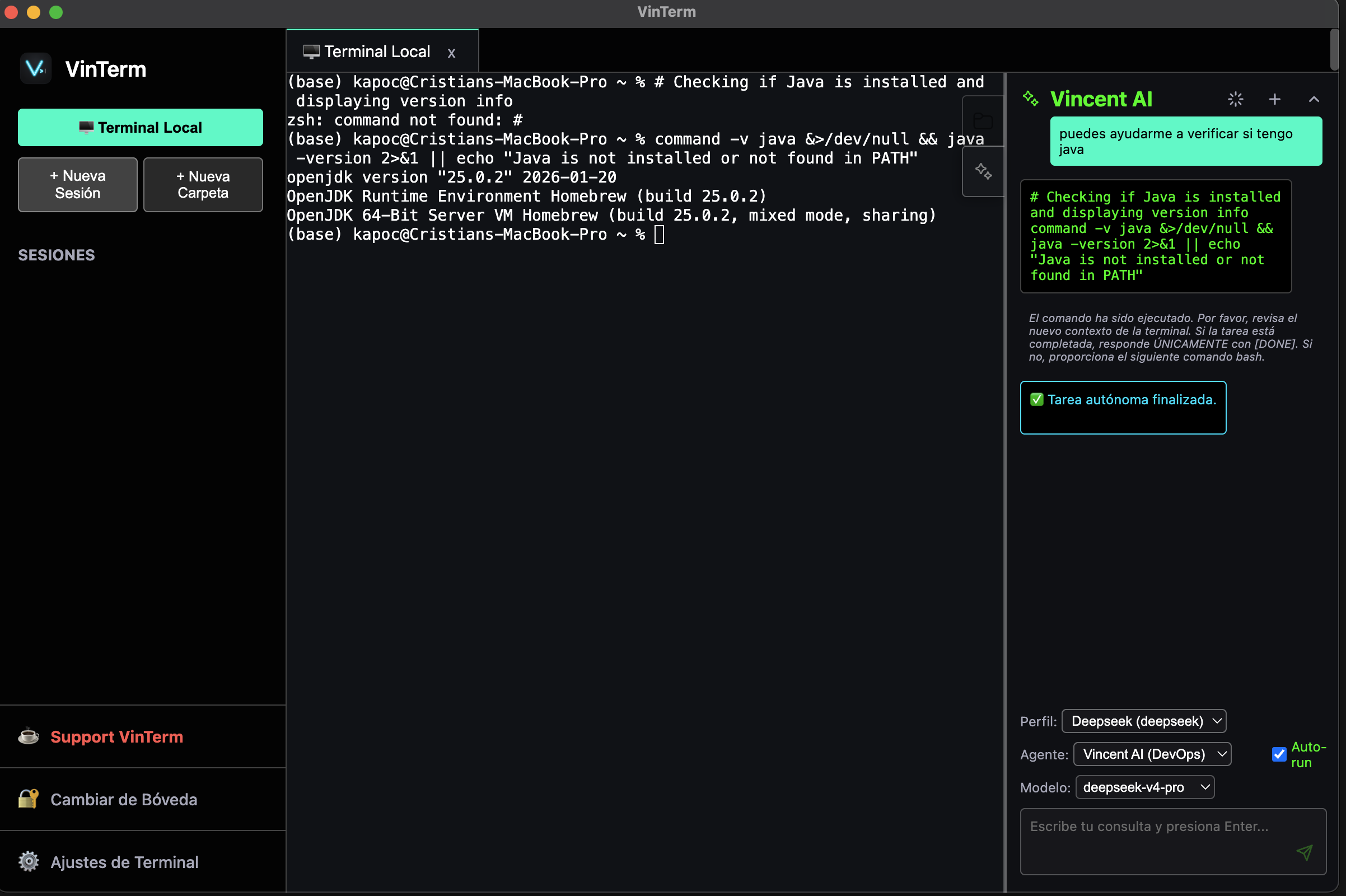This screenshot has width=1346, height=896.
Task: Click the monitor icon in Terminal Local tab
Action: (x=311, y=52)
